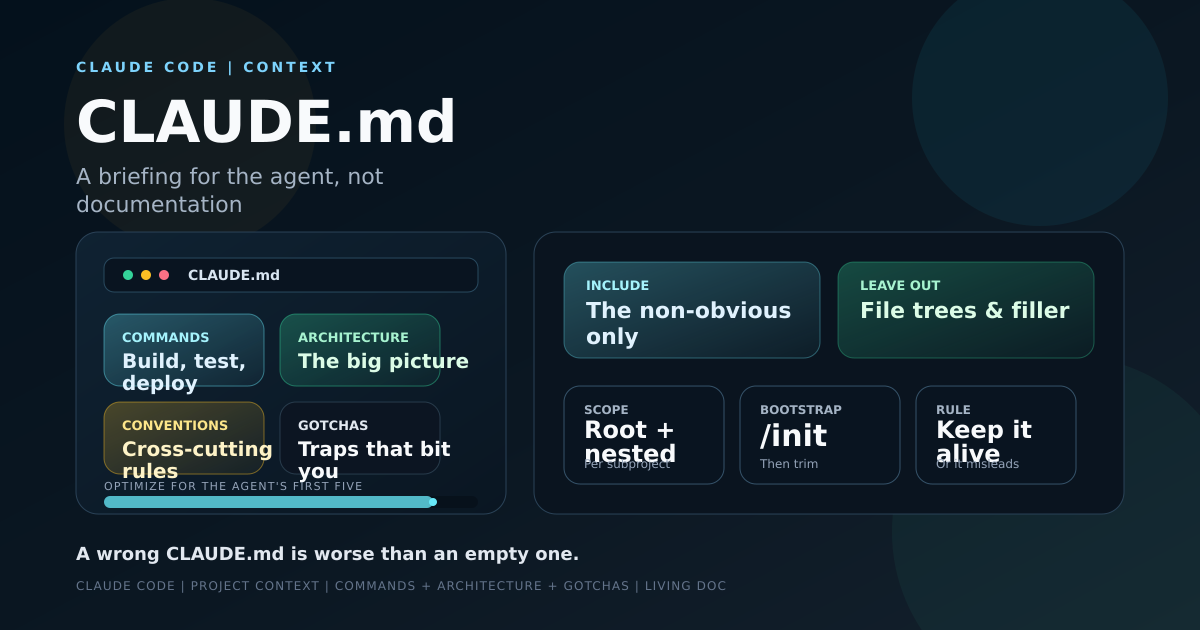Click the green dot in CLAUDE.md title bar

pos(128,275)
